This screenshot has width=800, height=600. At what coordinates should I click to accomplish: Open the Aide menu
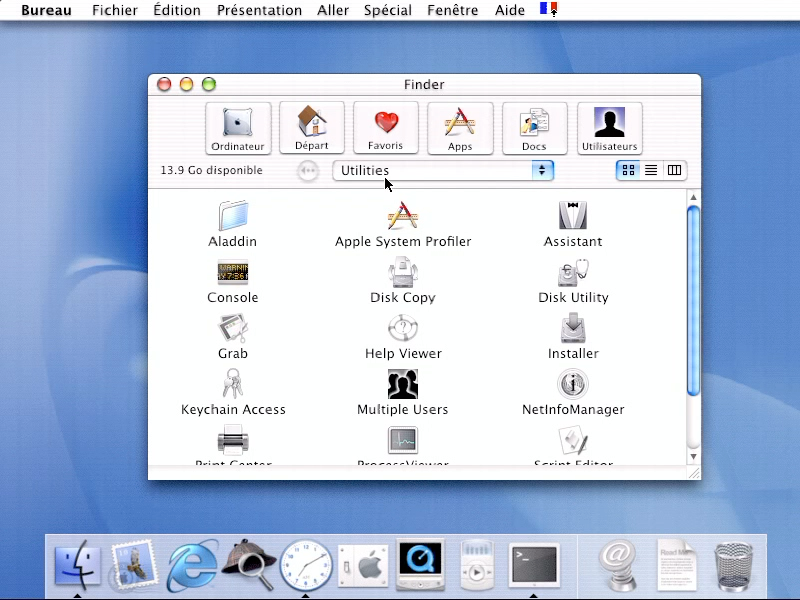[x=510, y=10]
